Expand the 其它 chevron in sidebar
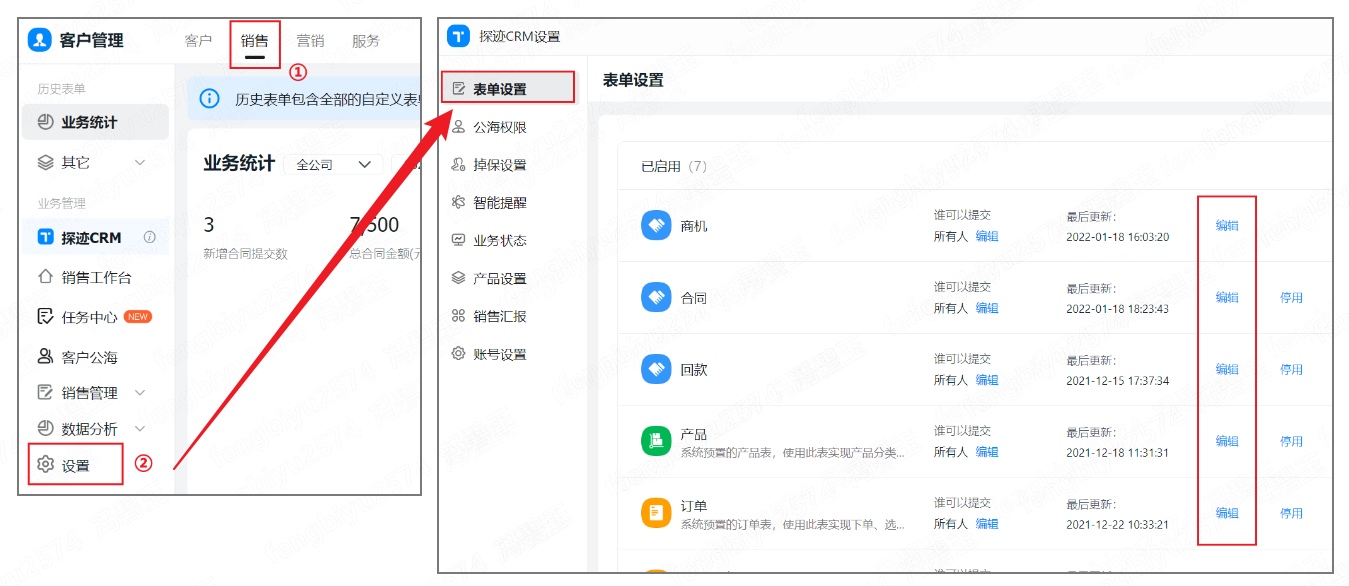The image size is (1349, 586). 139,162
